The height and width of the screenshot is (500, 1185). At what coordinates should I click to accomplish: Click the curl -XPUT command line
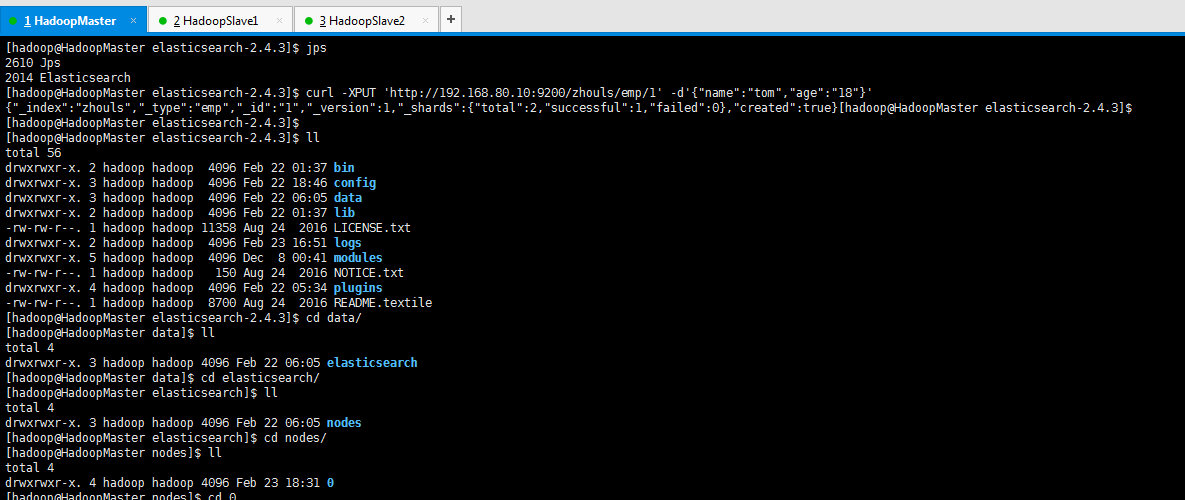point(589,93)
